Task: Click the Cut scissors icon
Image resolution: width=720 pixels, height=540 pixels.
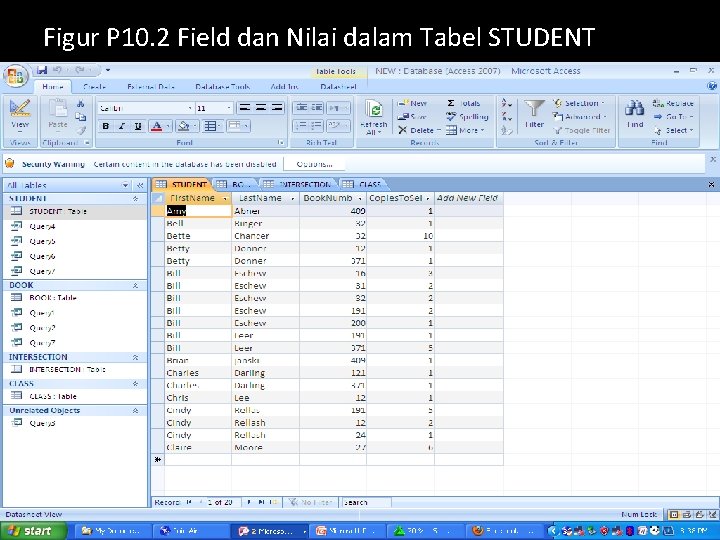Action: (81, 104)
